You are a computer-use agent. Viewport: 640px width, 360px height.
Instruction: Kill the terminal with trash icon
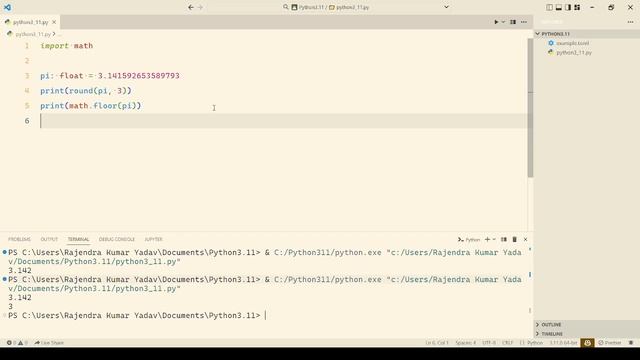click(x=515, y=240)
